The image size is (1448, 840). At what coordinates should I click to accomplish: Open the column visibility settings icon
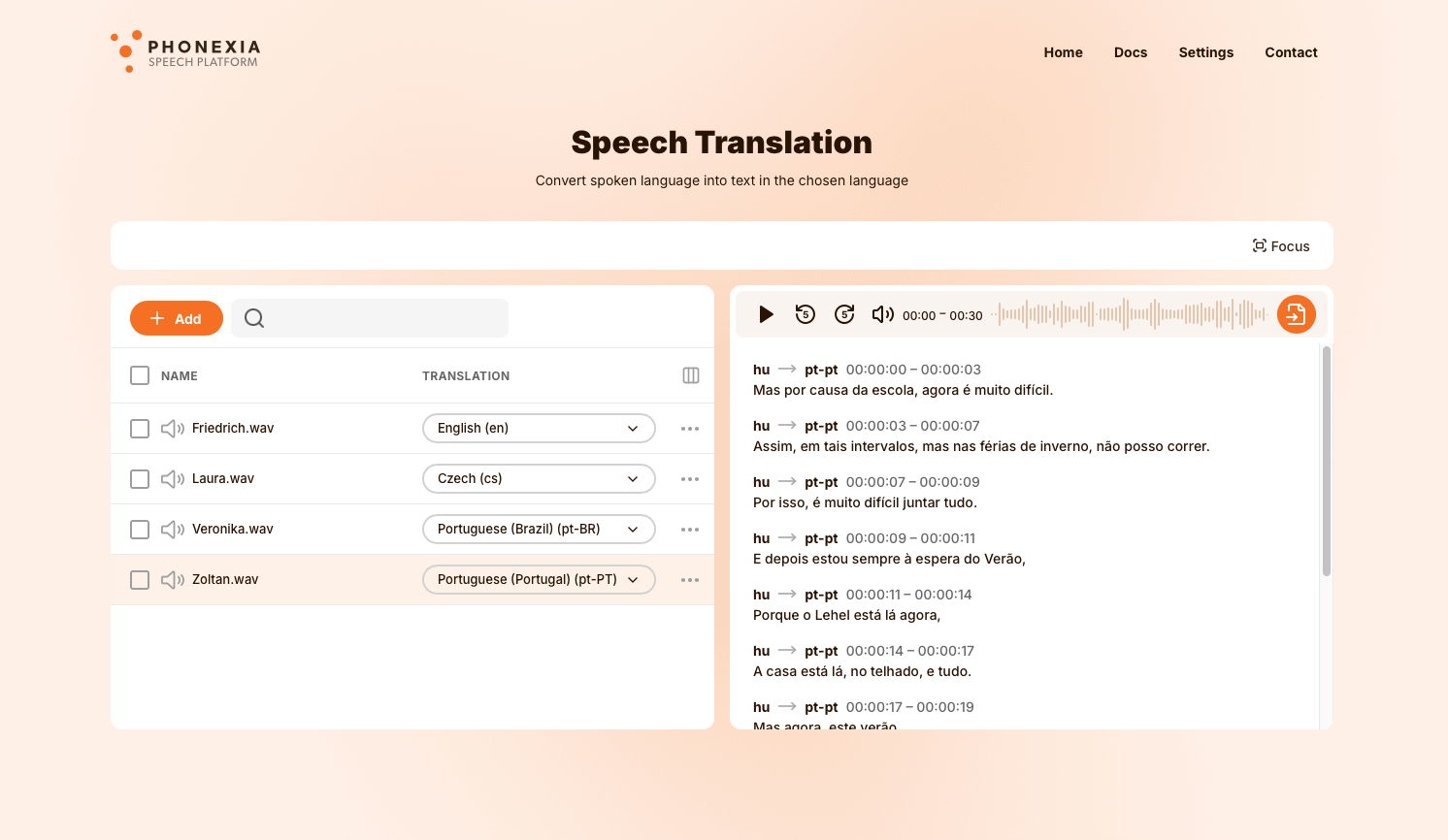(690, 375)
